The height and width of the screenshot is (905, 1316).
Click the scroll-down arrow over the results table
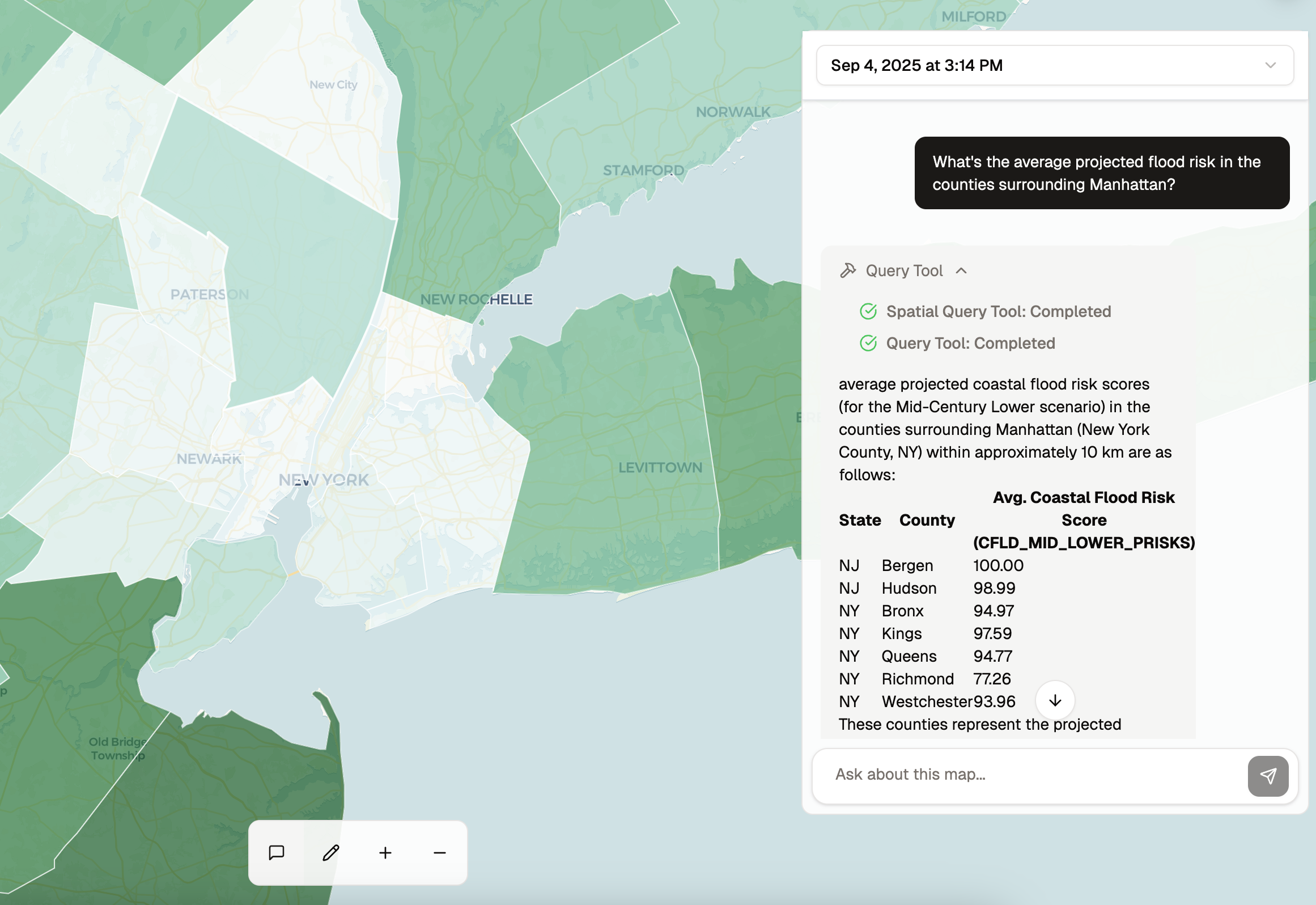(1054, 700)
